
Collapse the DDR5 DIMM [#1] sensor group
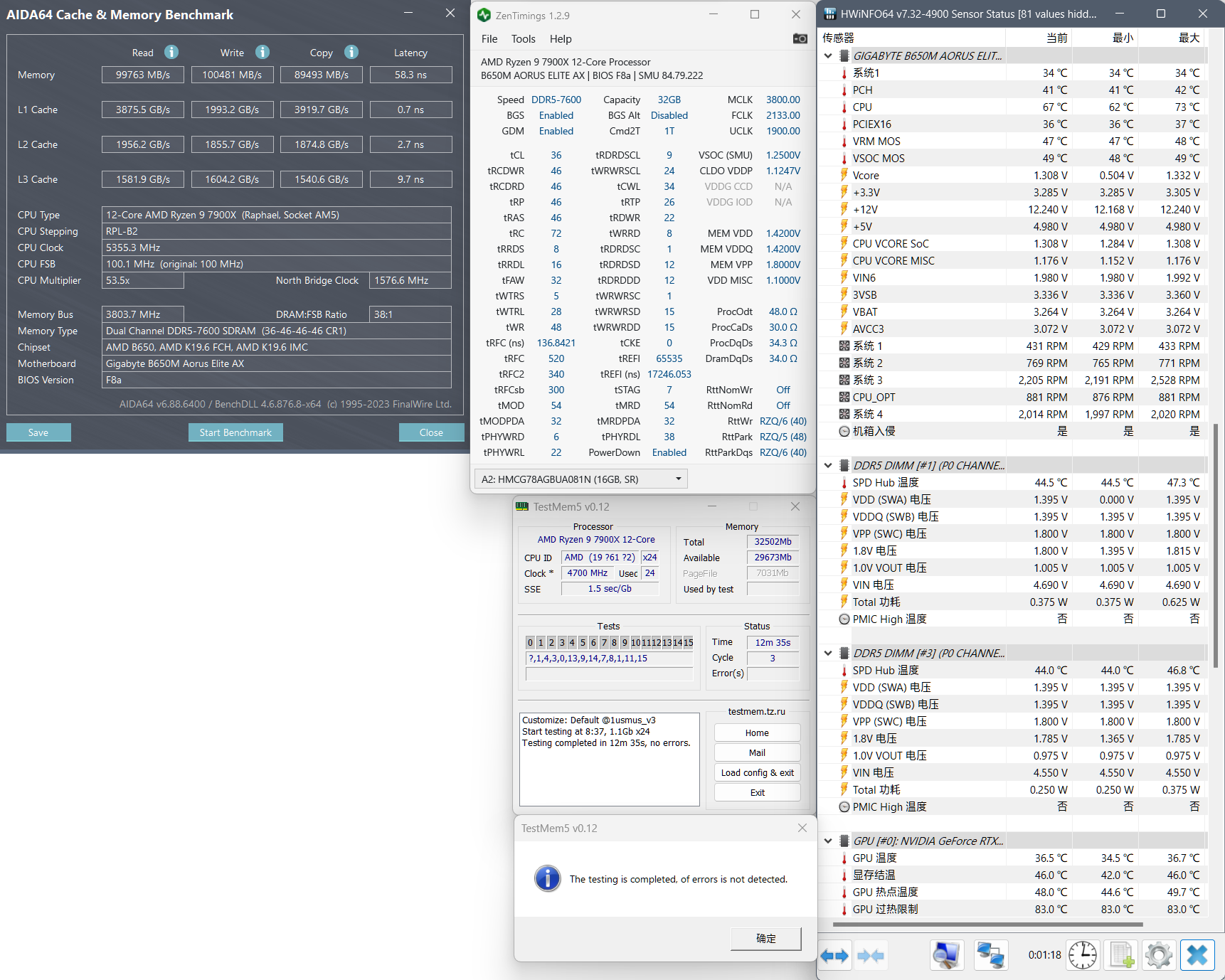(x=828, y=465)
